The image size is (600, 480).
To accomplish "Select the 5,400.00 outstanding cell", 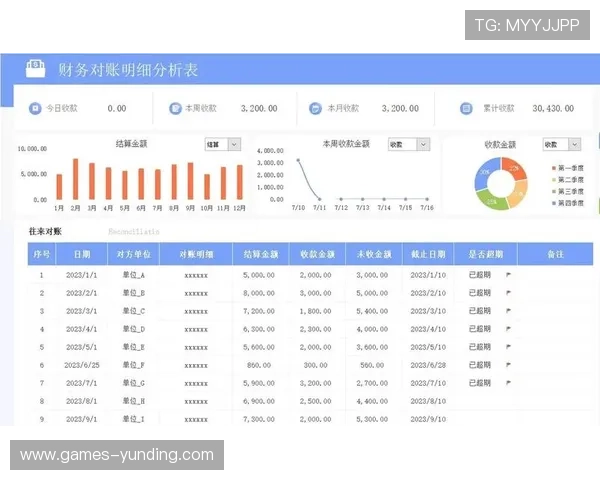I will pyautogui.click(x=372, y=311).
